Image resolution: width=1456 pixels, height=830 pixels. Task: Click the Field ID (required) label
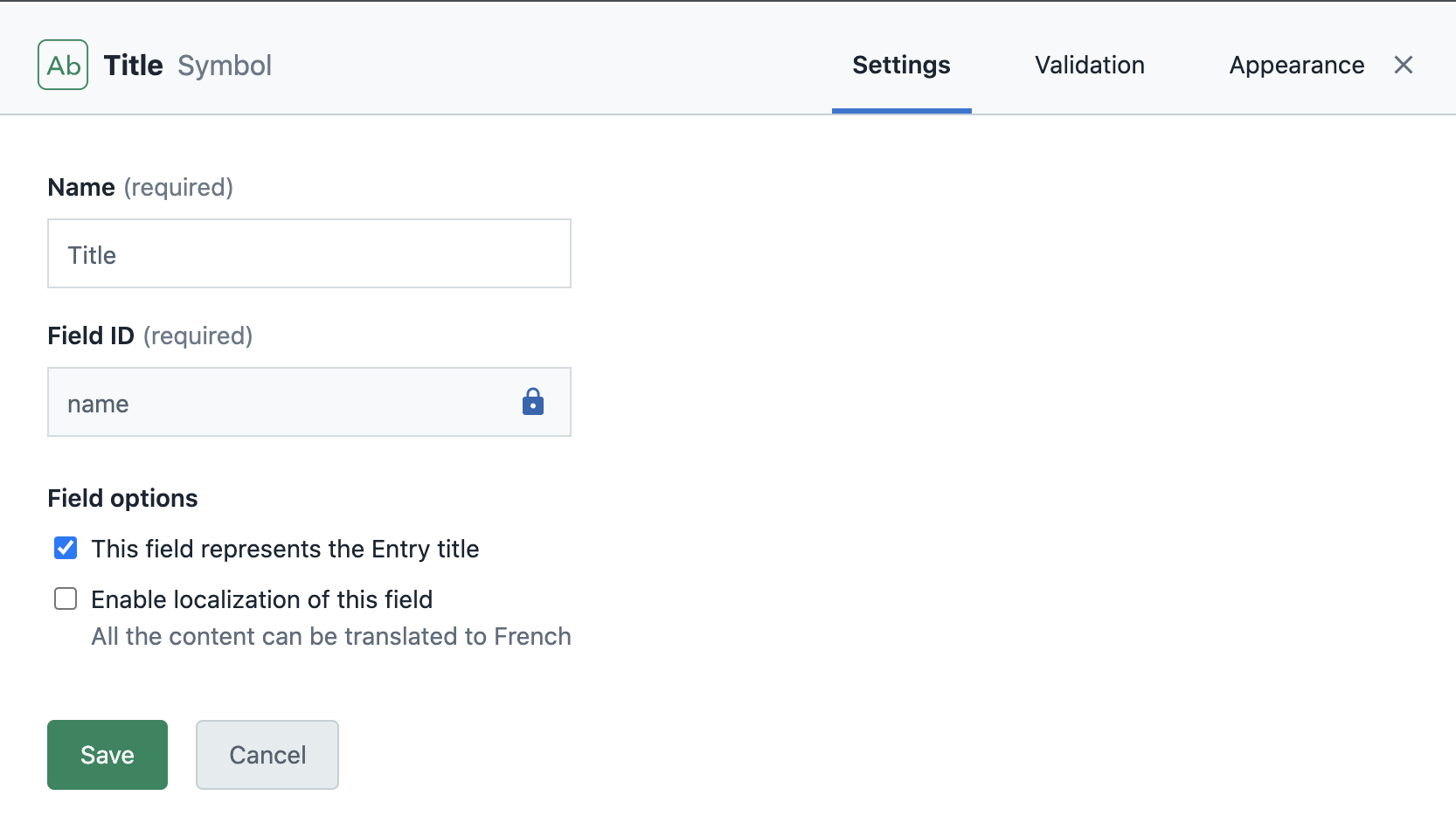(149, 335)
